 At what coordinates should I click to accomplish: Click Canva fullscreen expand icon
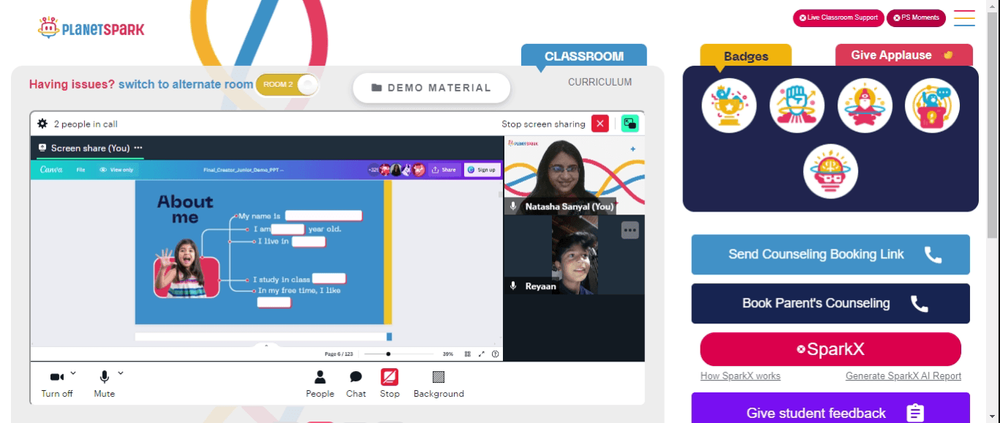(x=482, y=354)
